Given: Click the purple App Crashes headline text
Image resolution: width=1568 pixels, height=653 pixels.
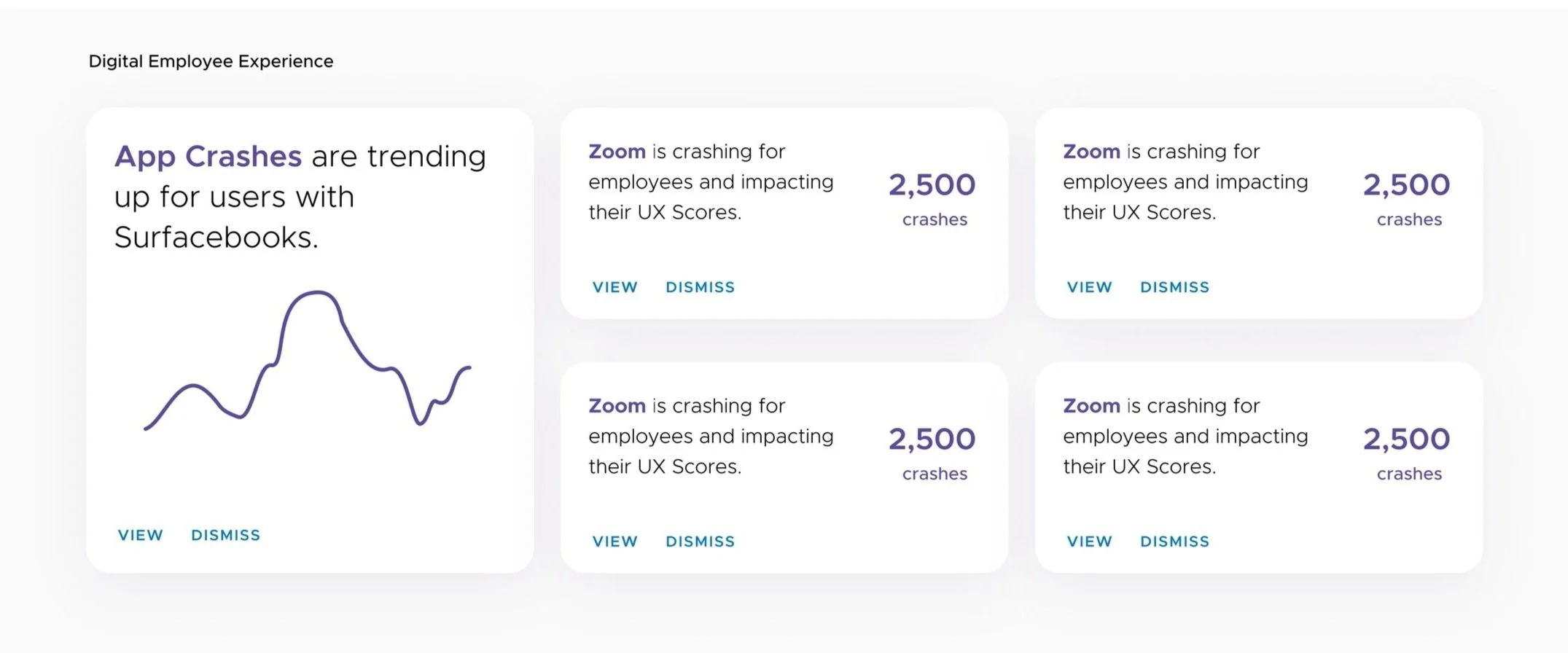Looking at the screenshot, I should click(208, 156).
